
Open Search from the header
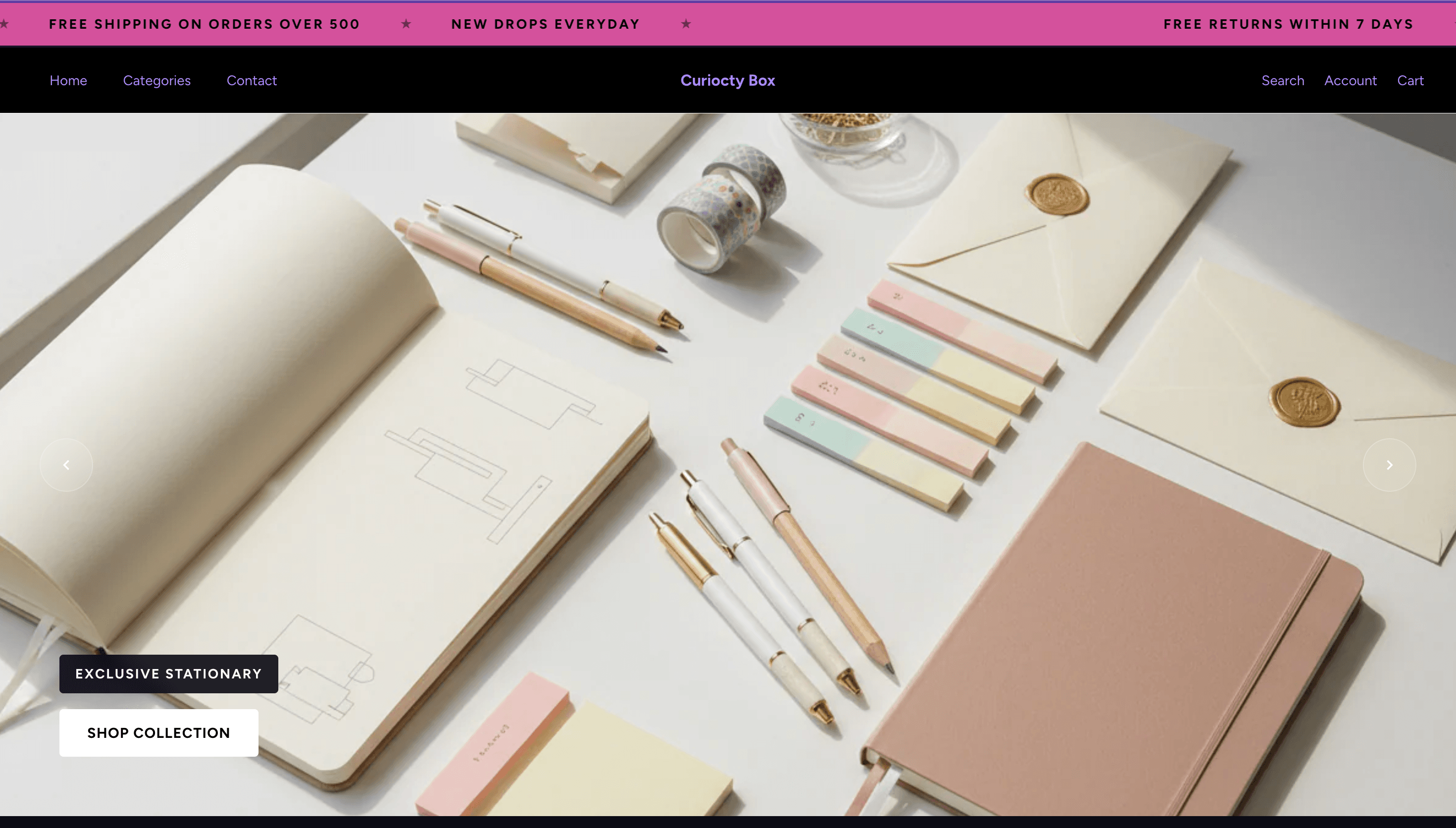pyautogui.click(x=1283, y=80)
